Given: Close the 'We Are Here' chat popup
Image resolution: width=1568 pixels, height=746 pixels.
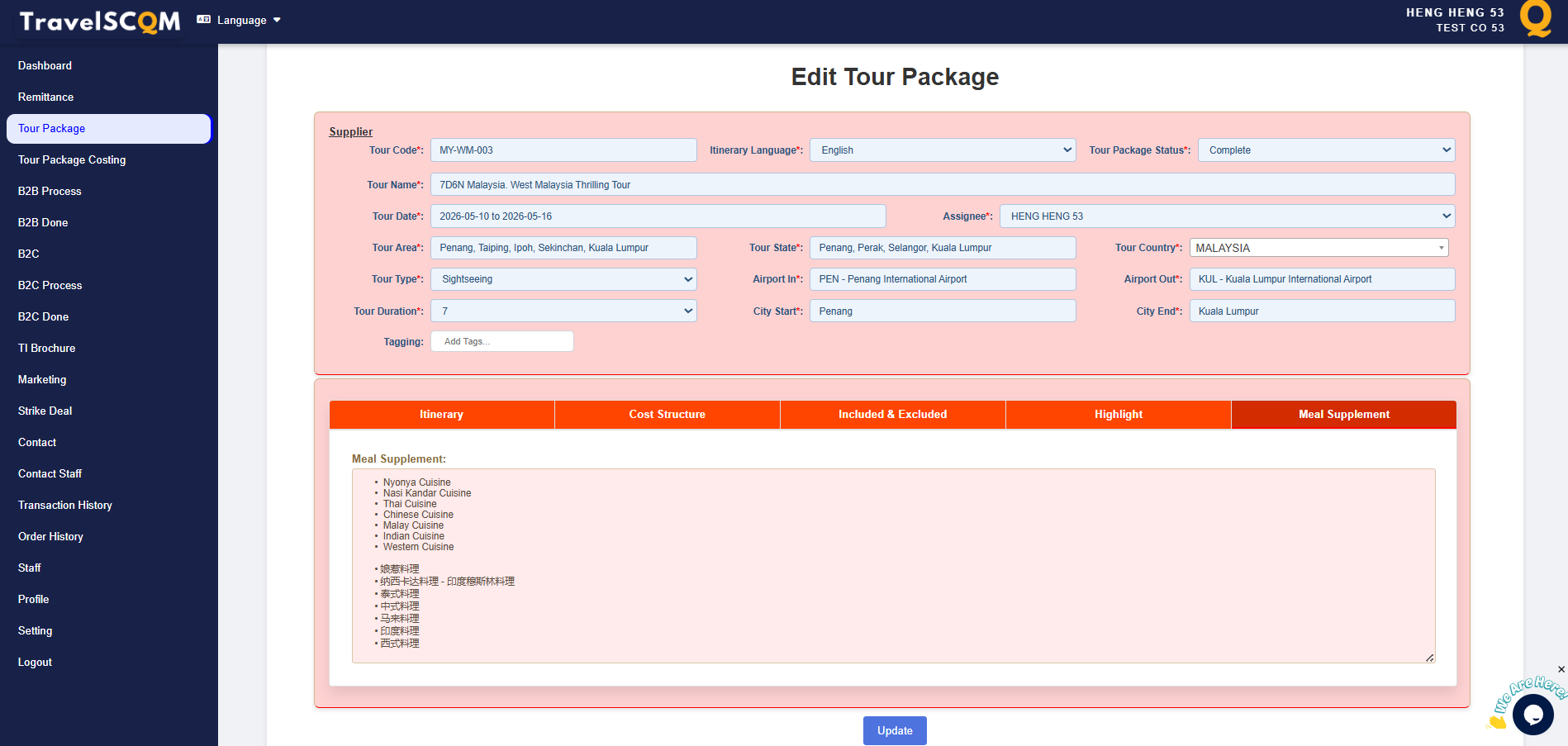Looking at the screenshot, I should 1561,669.
